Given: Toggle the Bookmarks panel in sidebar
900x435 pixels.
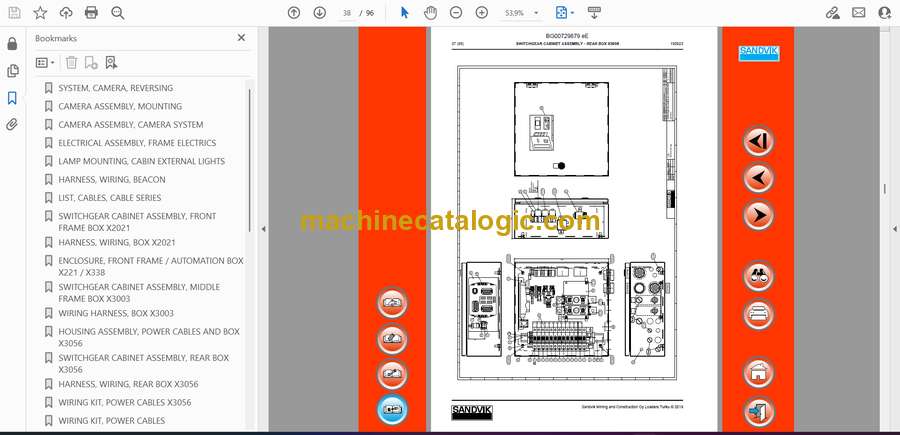Looking at the screenshot, I should (x=12, y=98).
